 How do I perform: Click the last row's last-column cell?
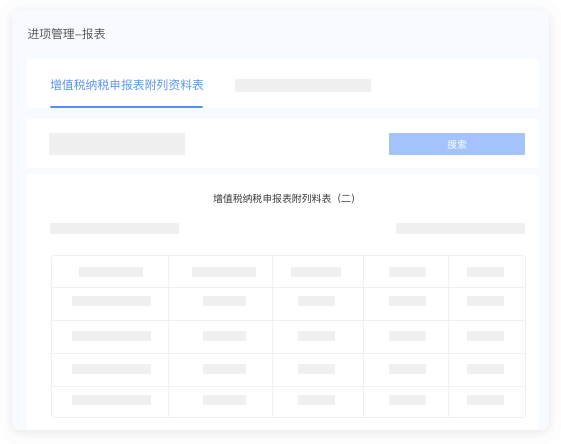487,402
